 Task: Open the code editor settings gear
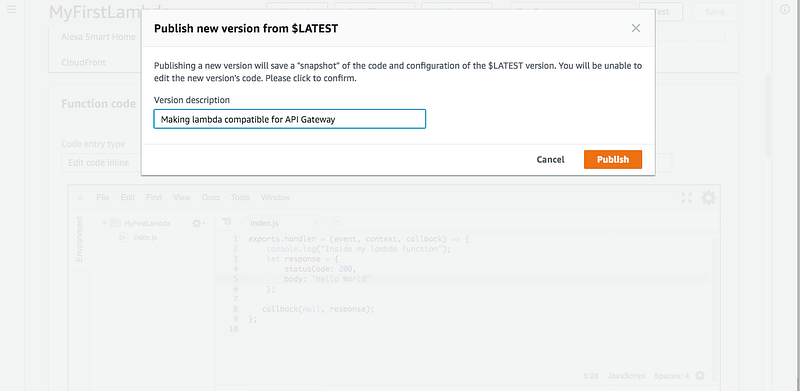708,198
